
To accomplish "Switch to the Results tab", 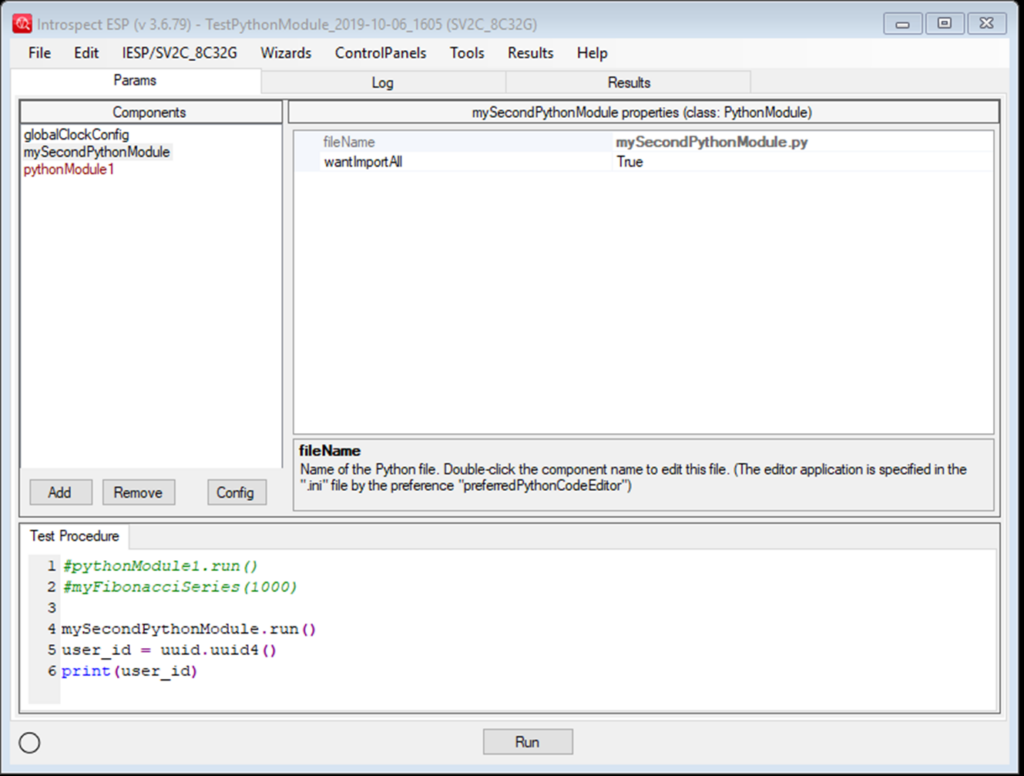I will 628,82.
